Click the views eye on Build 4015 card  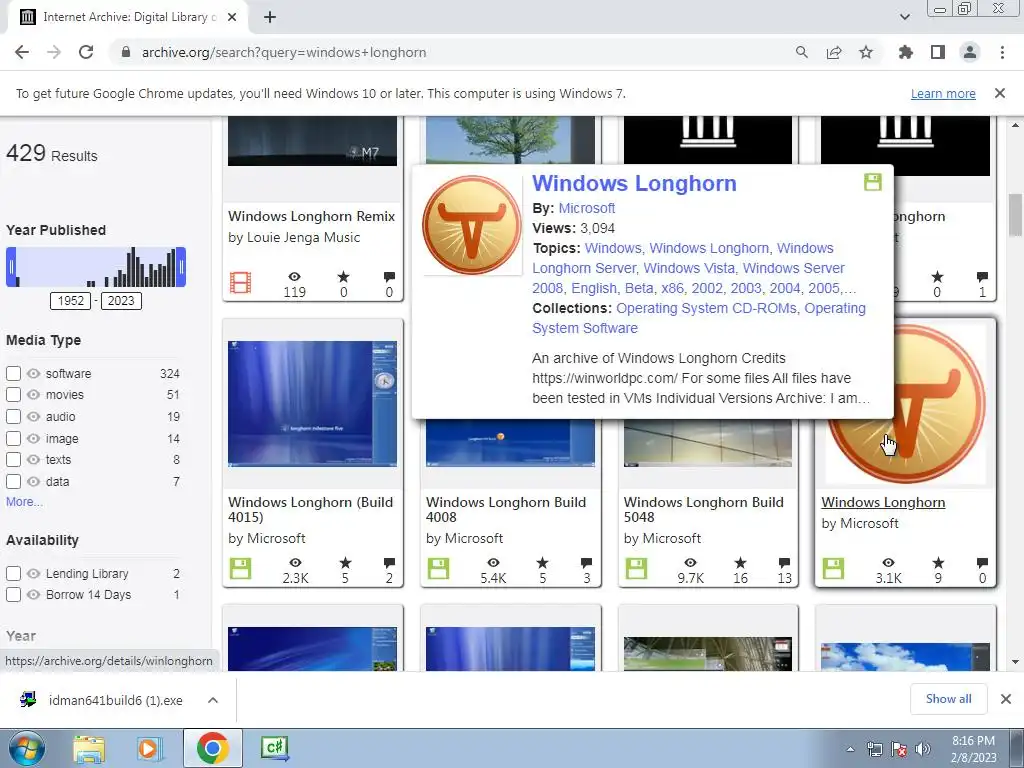[295, 562]
